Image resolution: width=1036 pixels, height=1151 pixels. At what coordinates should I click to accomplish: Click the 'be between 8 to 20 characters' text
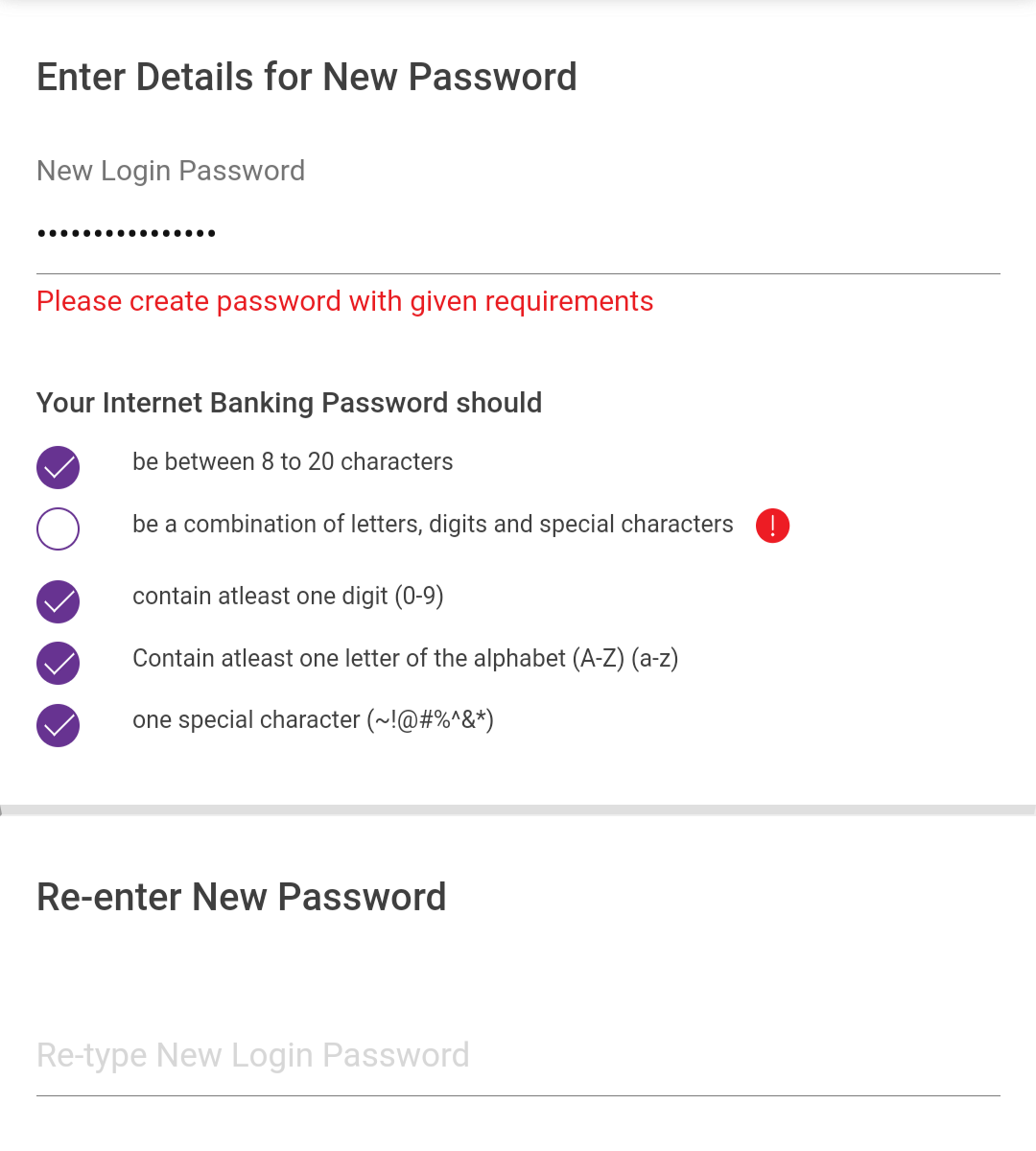click(x=293, y=462)
